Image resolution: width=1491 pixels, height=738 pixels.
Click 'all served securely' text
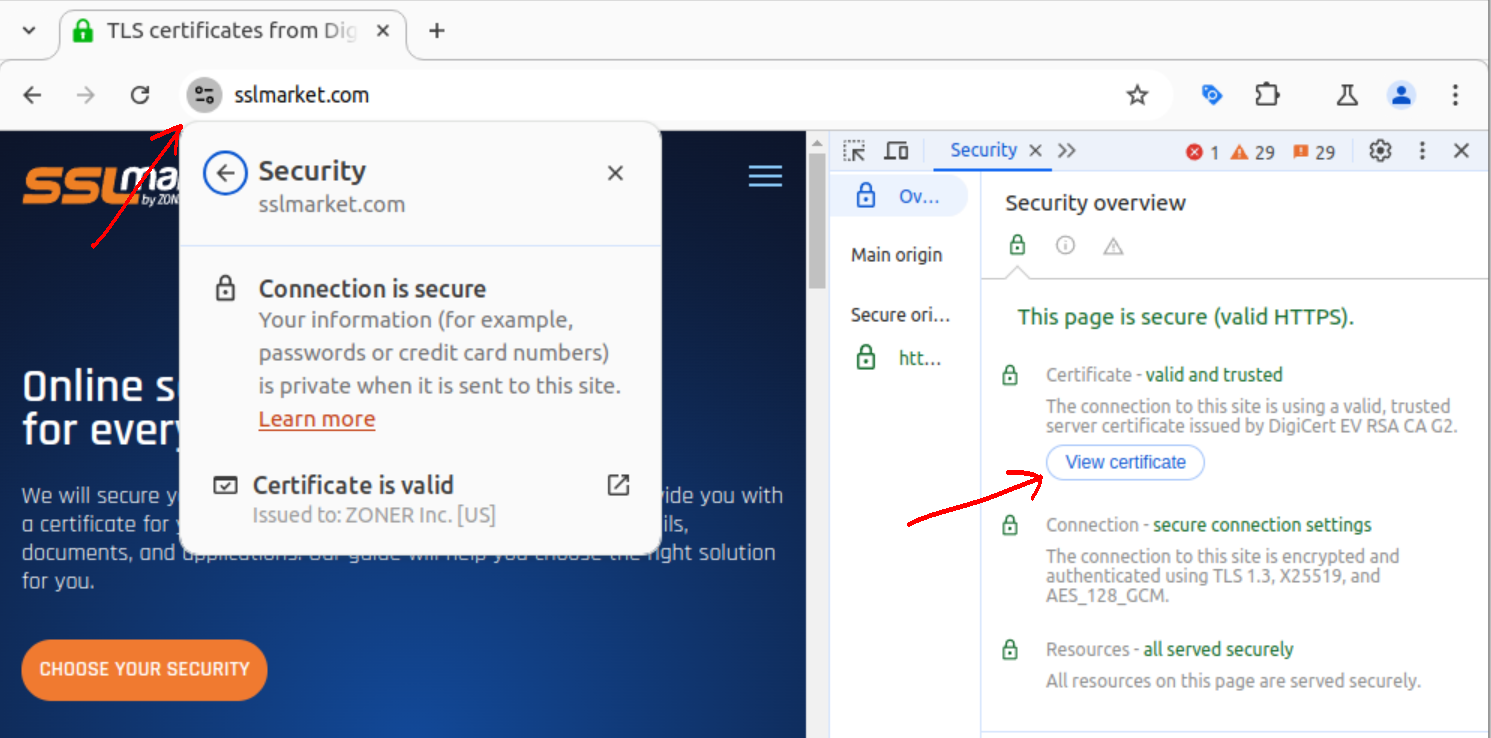(1218, 650)
